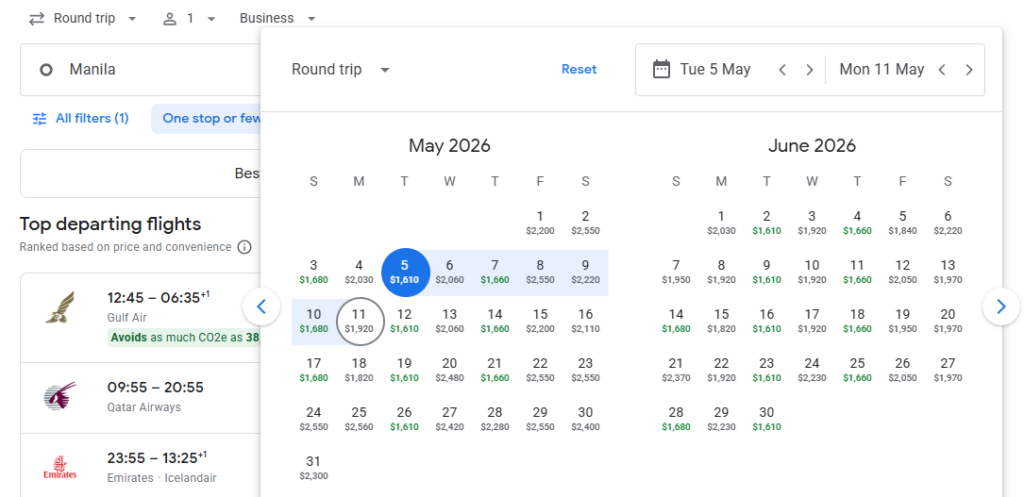Open the passenger count dropdown
Screen dimensions: 1024x497
(x=189, y=18)
